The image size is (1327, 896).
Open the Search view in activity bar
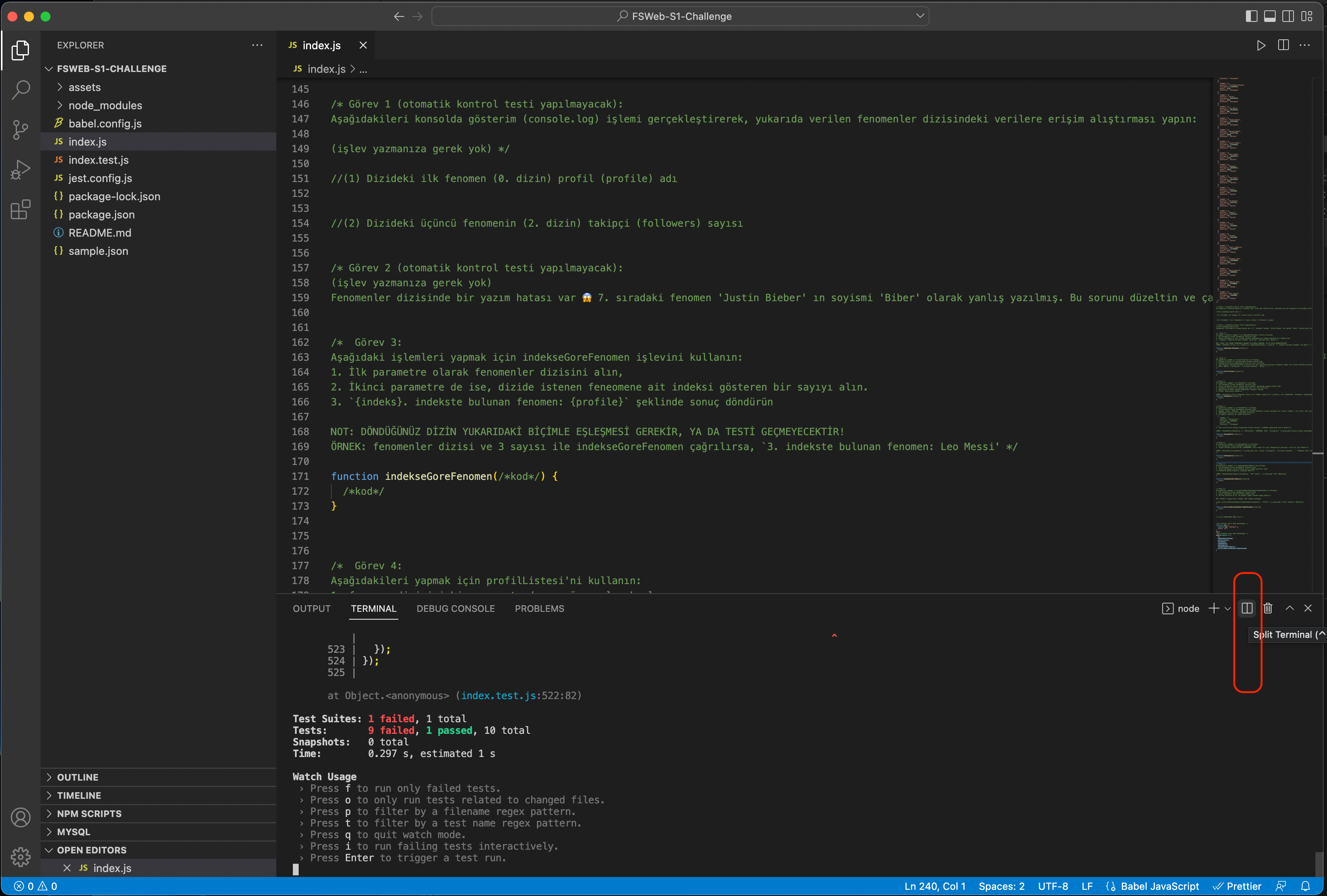pyautogui.click(x=21, y=90)
